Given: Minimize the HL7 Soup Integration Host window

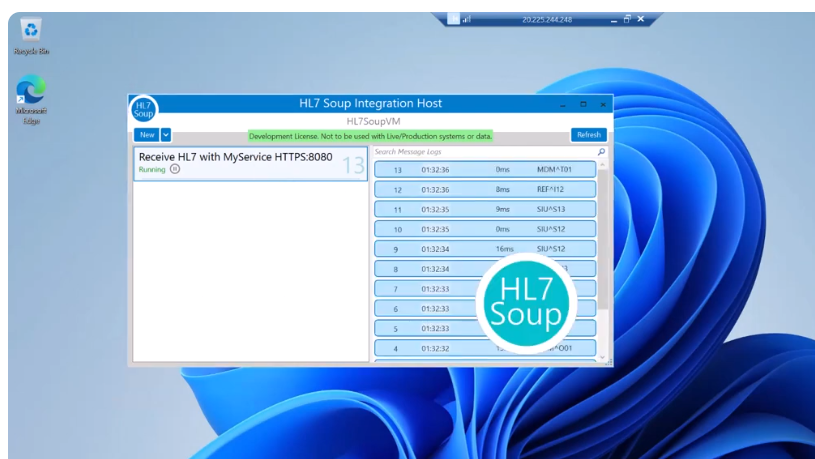Looking at the screenshot, I should coord(562,104).
